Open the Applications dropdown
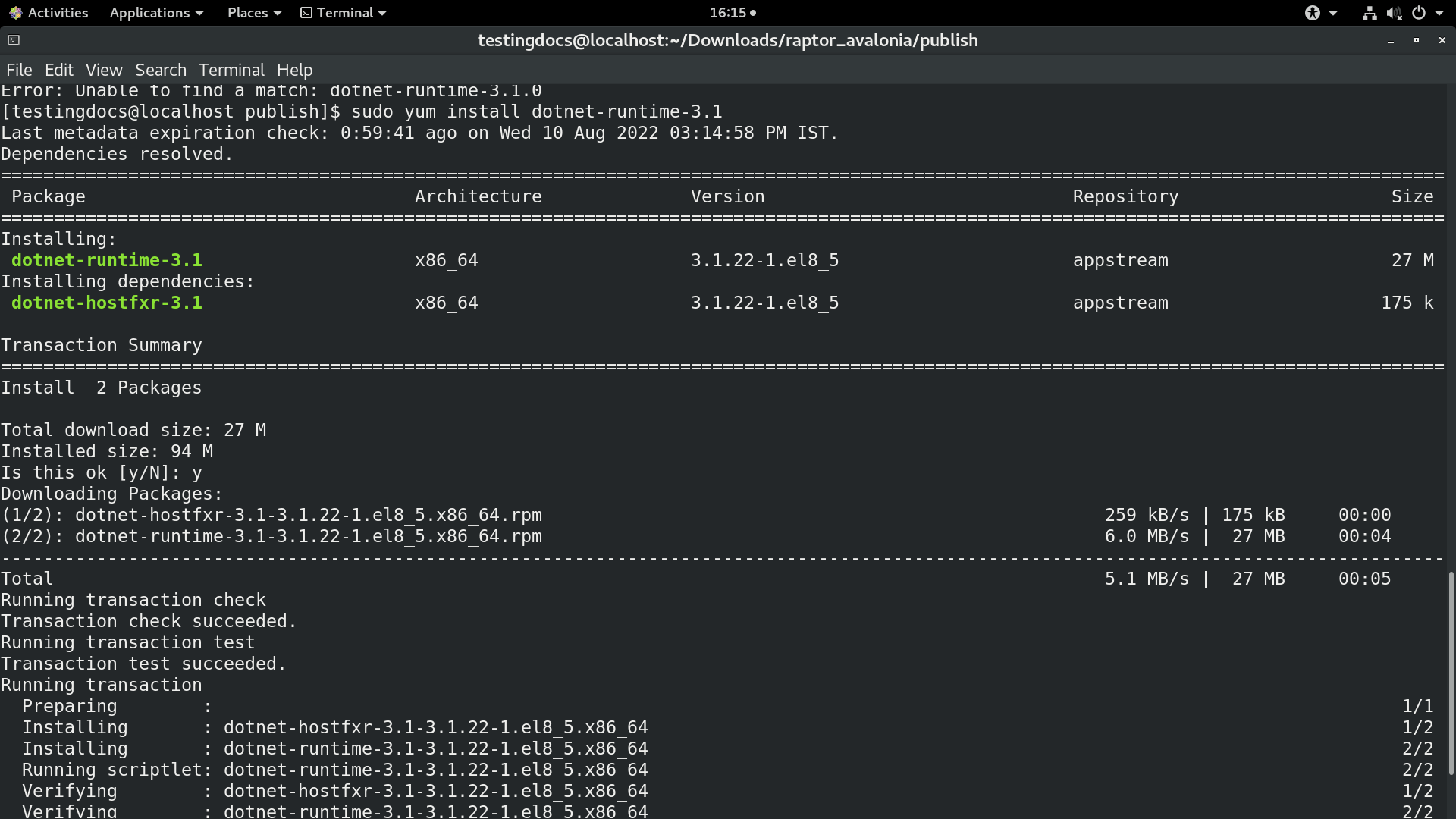Image resolution: width=1456 pixels, height=819 pixels. (150, 13)
